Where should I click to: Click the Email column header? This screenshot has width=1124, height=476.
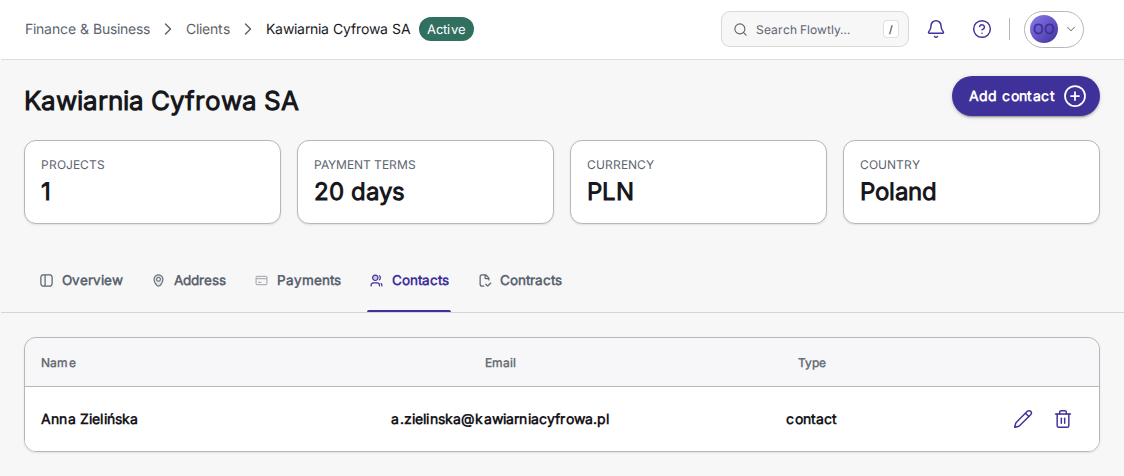(500, 363)
